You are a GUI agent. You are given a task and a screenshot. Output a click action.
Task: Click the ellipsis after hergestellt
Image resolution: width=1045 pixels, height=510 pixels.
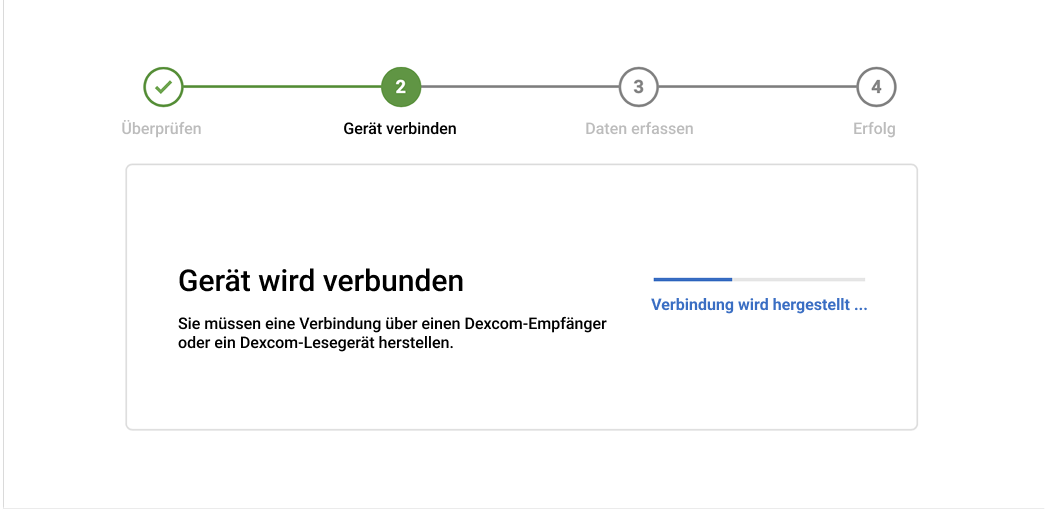click(860, 306)
